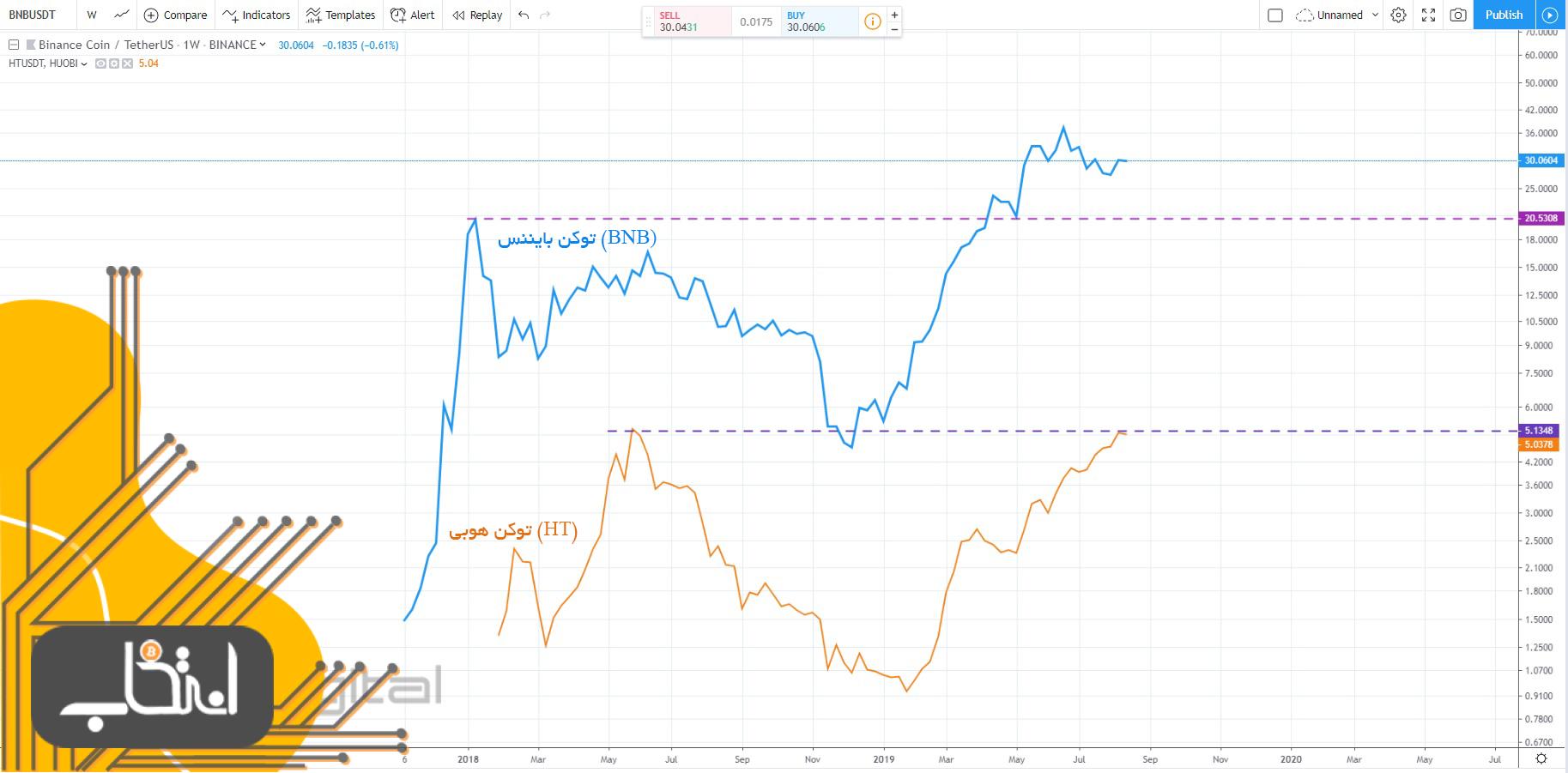Viewport: 1568px width, 773px height.
Task: Select the (BNB) Persian text annotation
Action: click(x=577, y=238)
